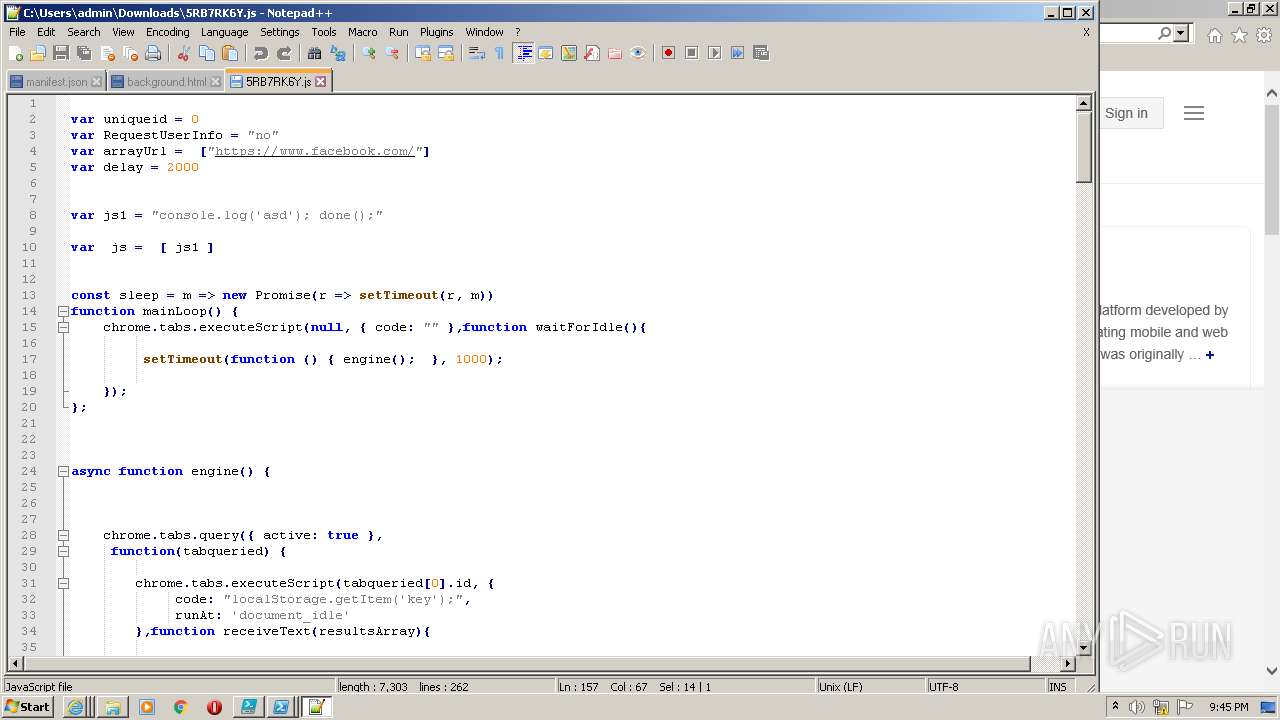Screen dimensions: 1280x720
Task: Open the Document Map panel icon
Action: [569, 53]
